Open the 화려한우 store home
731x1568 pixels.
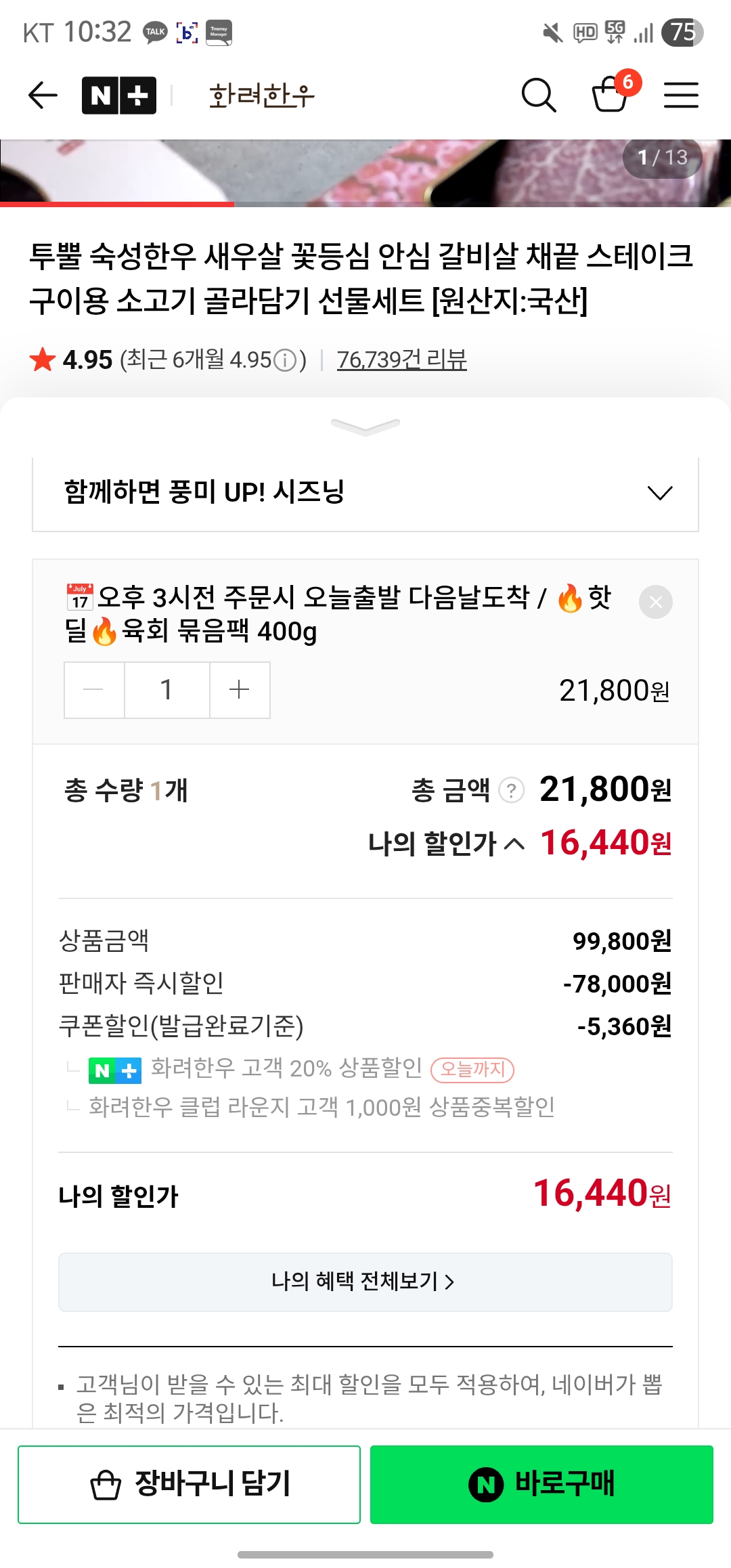[x=262, y=95]
